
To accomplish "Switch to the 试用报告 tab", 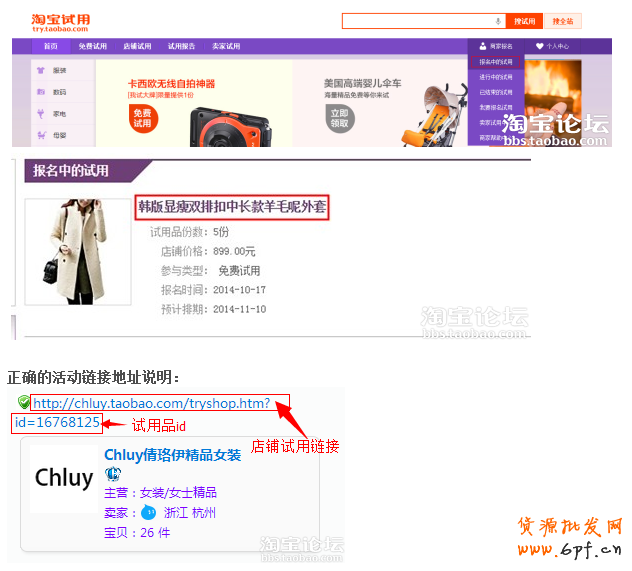I will click(x=181, y=46).
